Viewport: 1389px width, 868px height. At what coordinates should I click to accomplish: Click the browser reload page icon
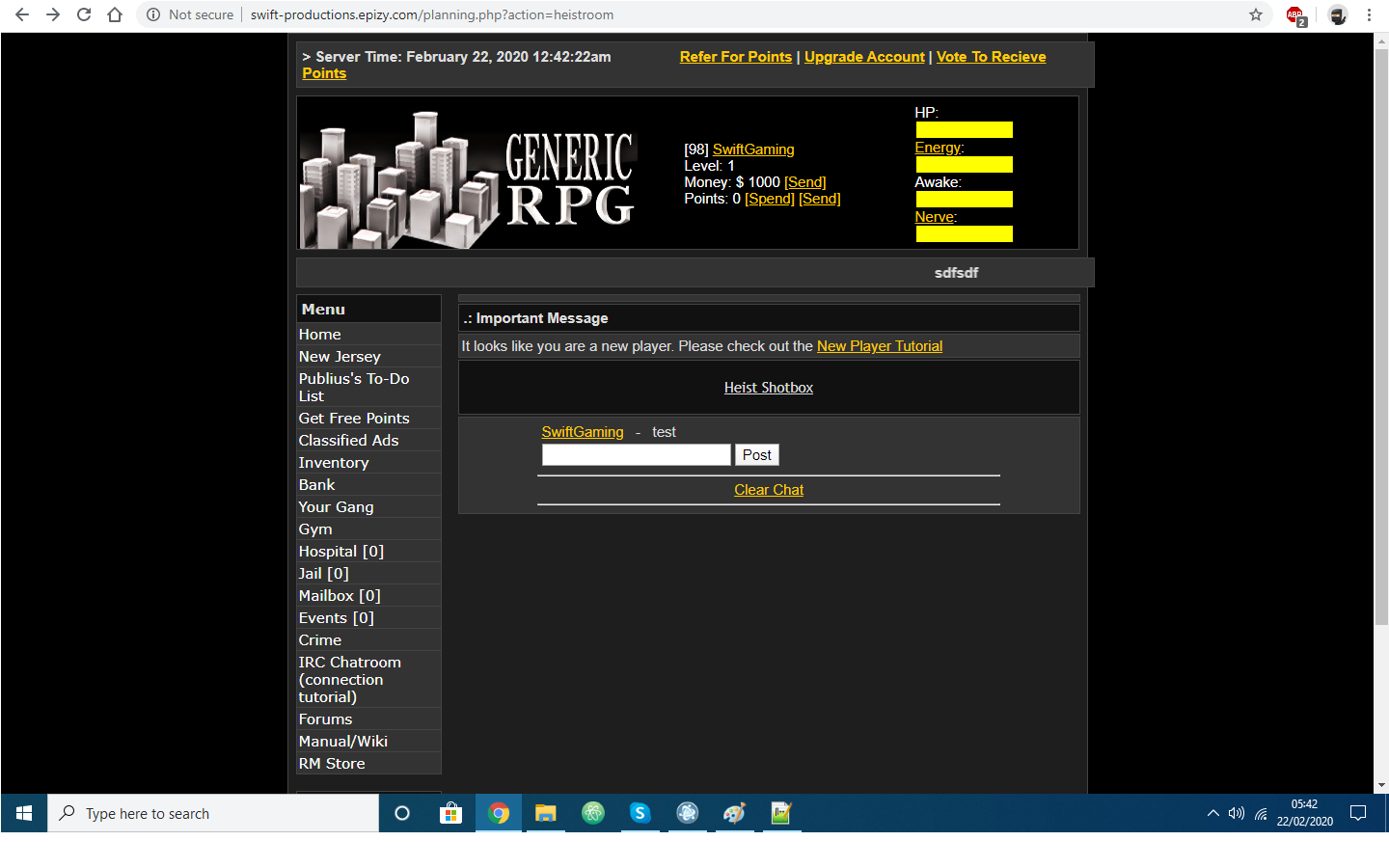[x=84, y=14]
